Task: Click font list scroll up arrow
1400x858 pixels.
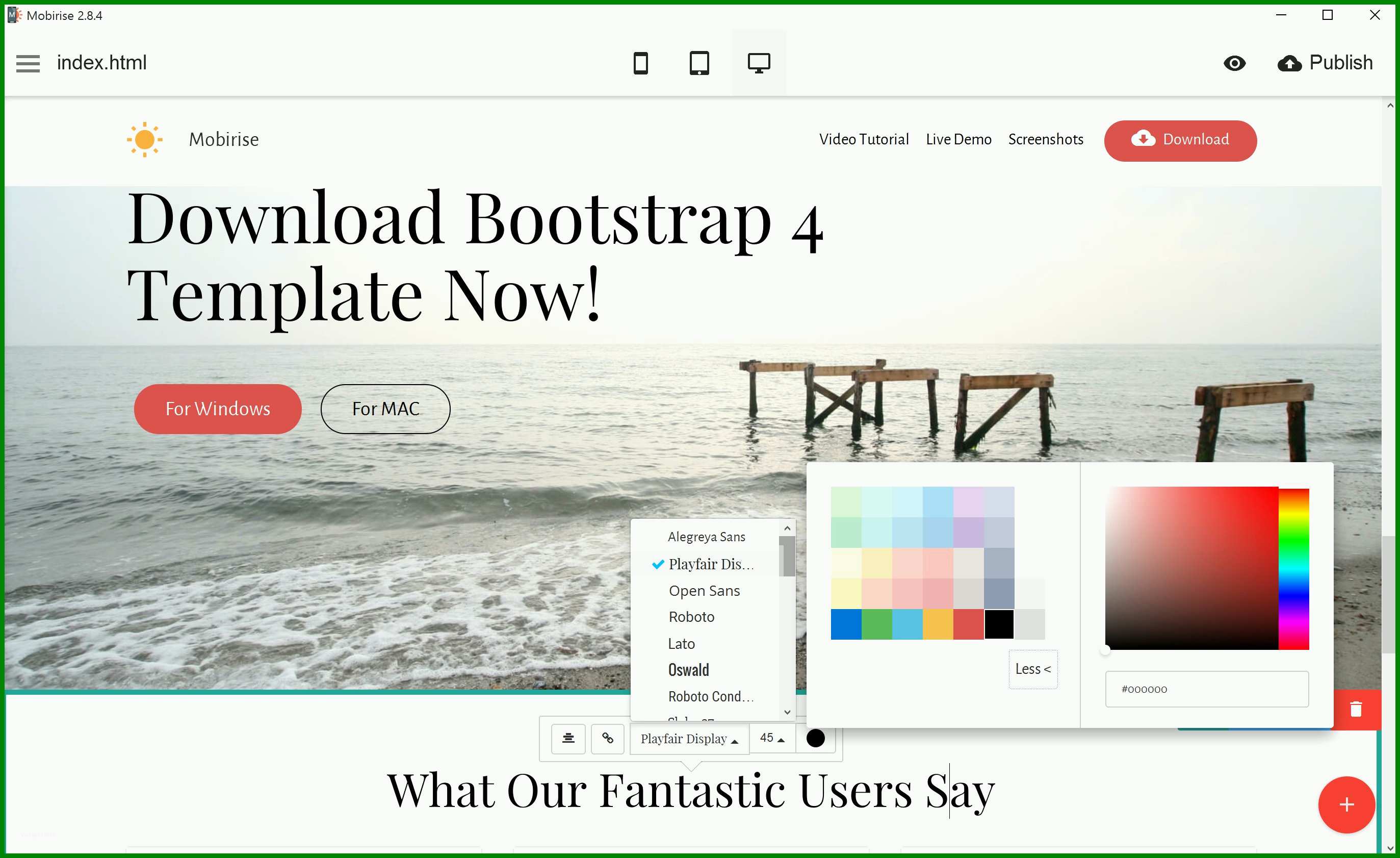Action: [x=787, y=528]
